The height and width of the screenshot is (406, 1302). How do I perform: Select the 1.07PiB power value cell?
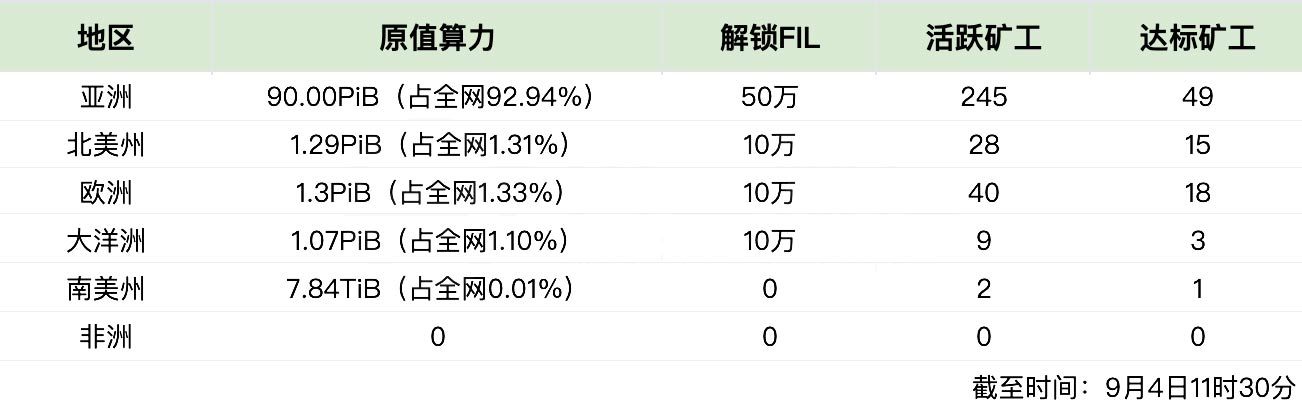pos(437,241)
